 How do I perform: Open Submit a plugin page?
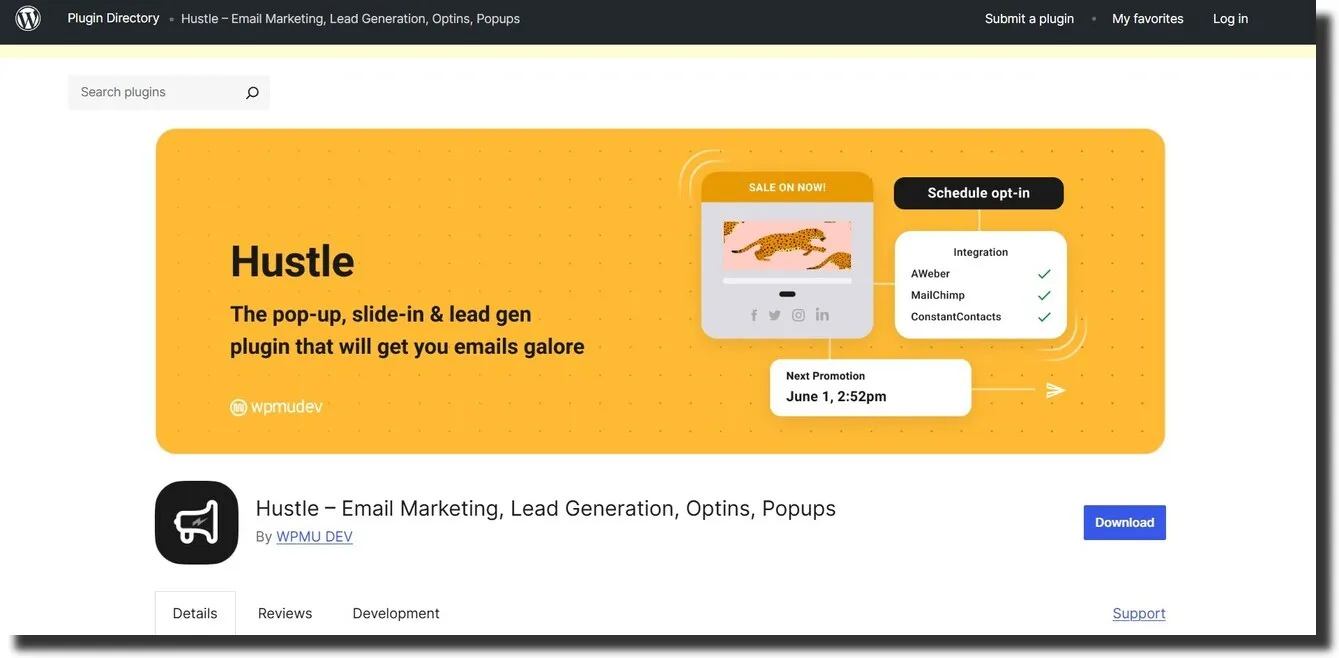[x=1029, y=18]
